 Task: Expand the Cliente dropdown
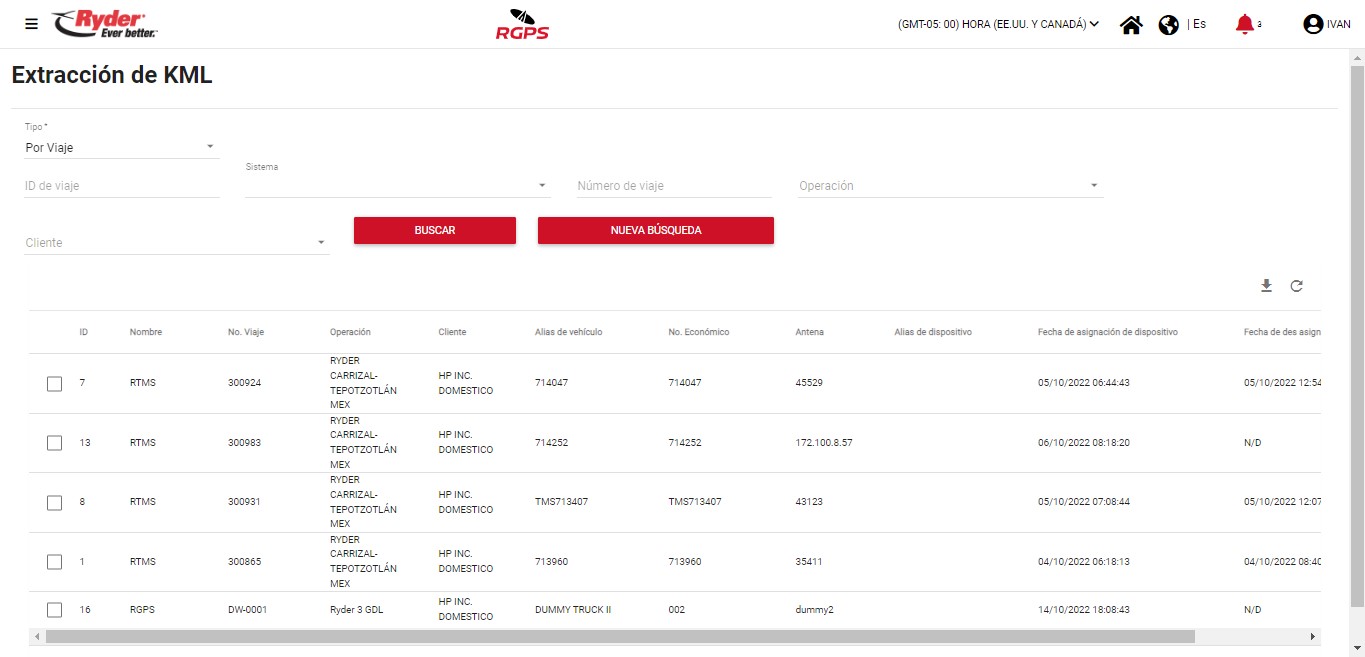coord(176,243)
